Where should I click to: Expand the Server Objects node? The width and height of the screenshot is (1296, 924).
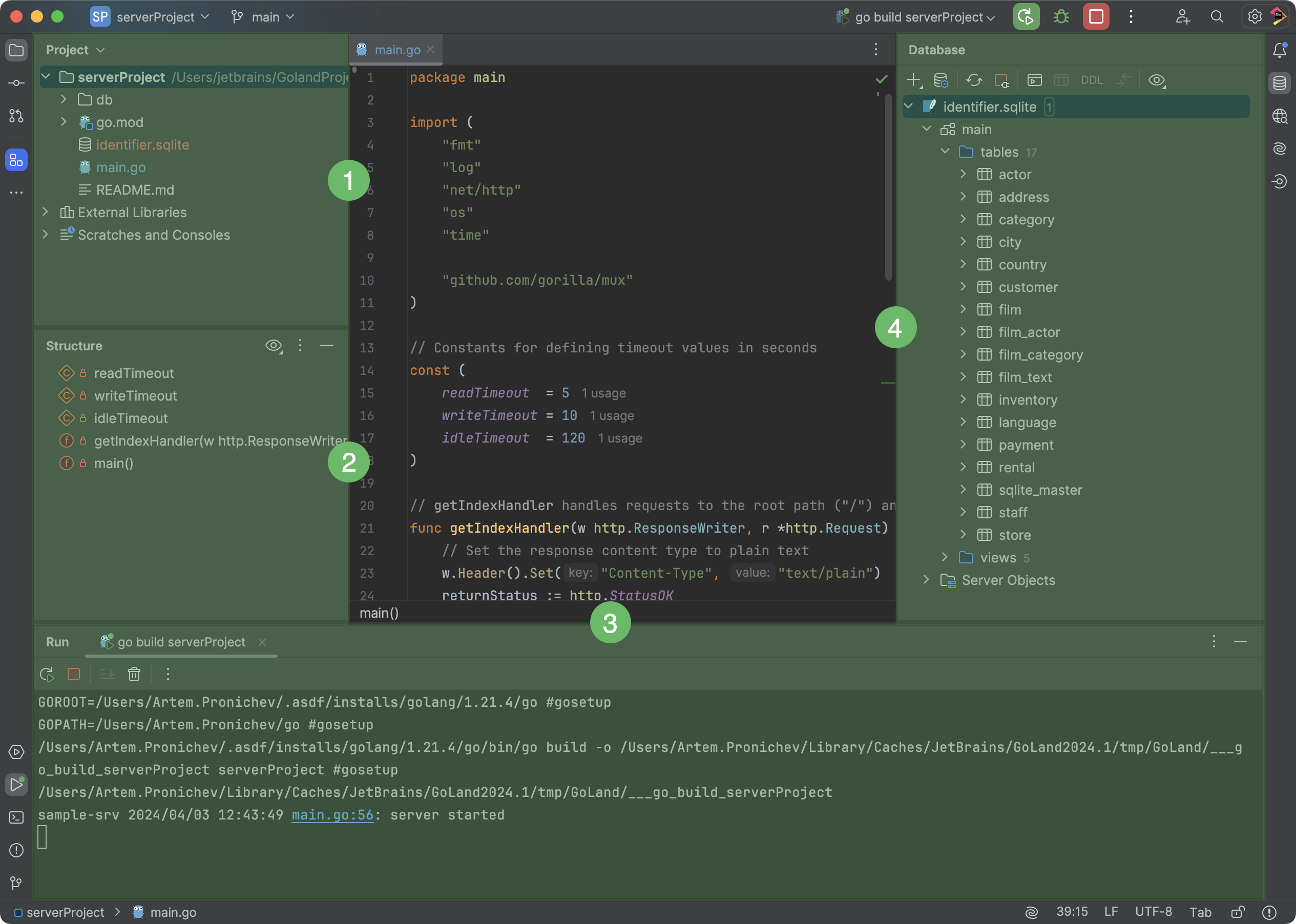pos(926,580)
